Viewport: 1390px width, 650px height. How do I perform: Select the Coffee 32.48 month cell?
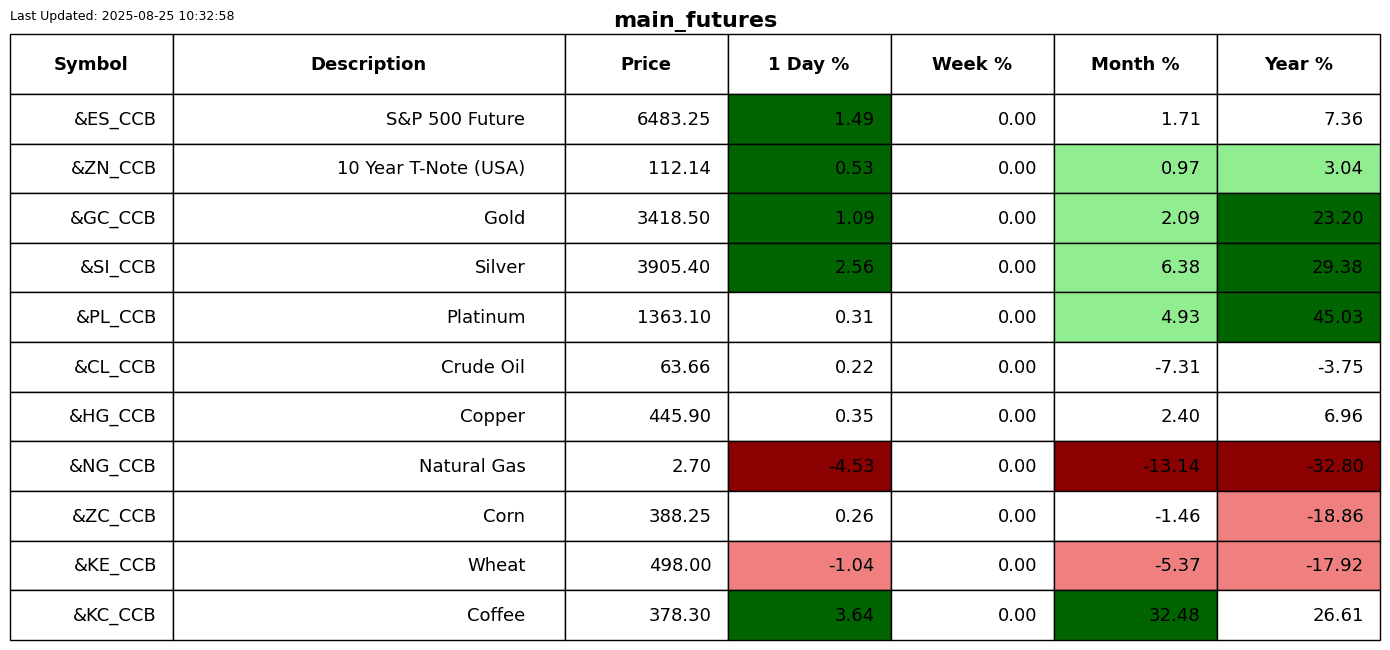click(1136, 616)
